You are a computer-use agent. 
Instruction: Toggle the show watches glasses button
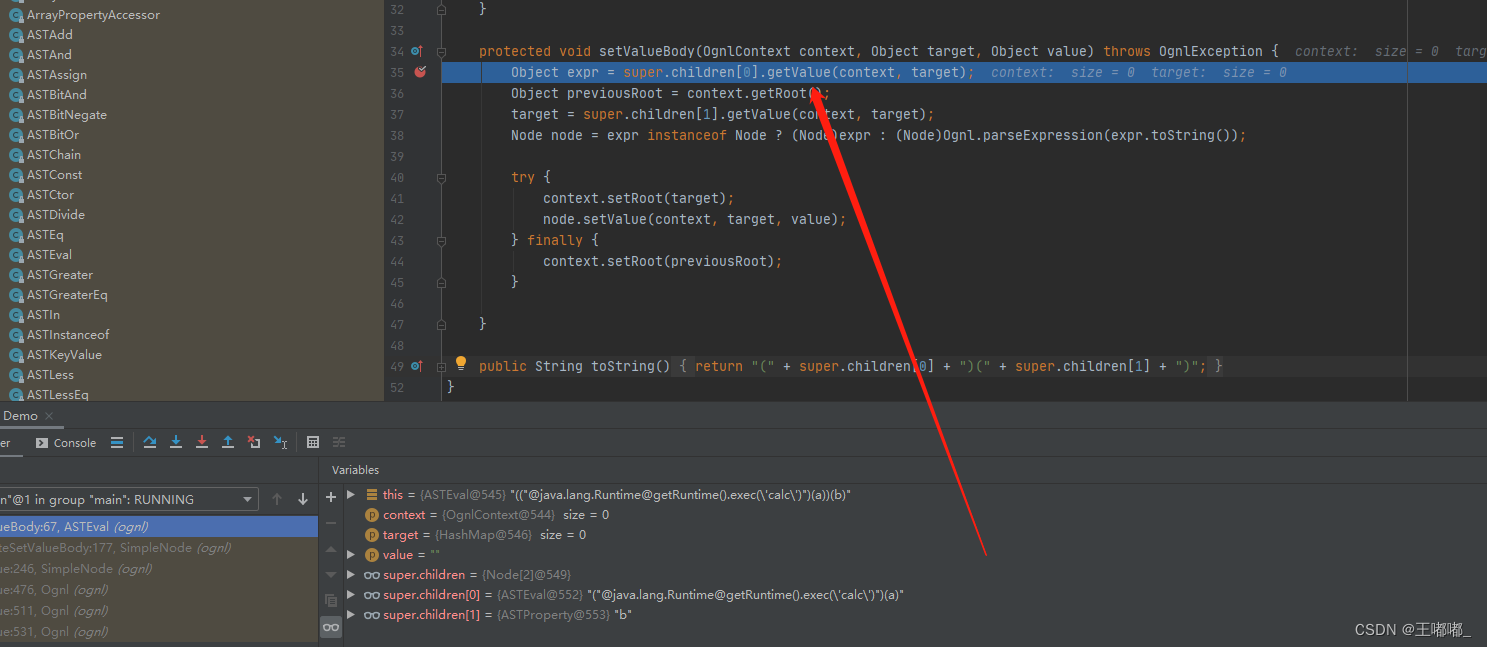(331, 627)
